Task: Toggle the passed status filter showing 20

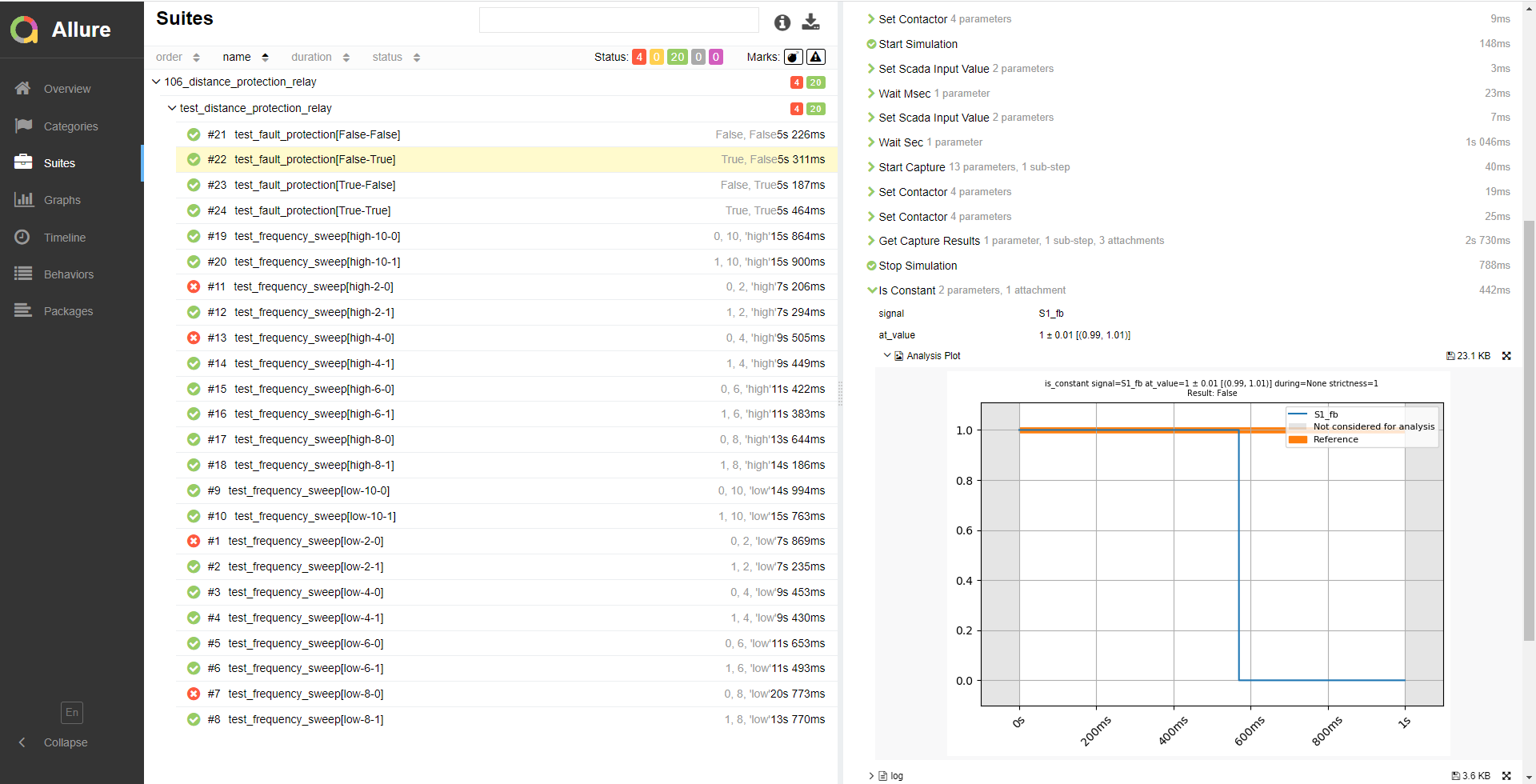Action: 677,57
